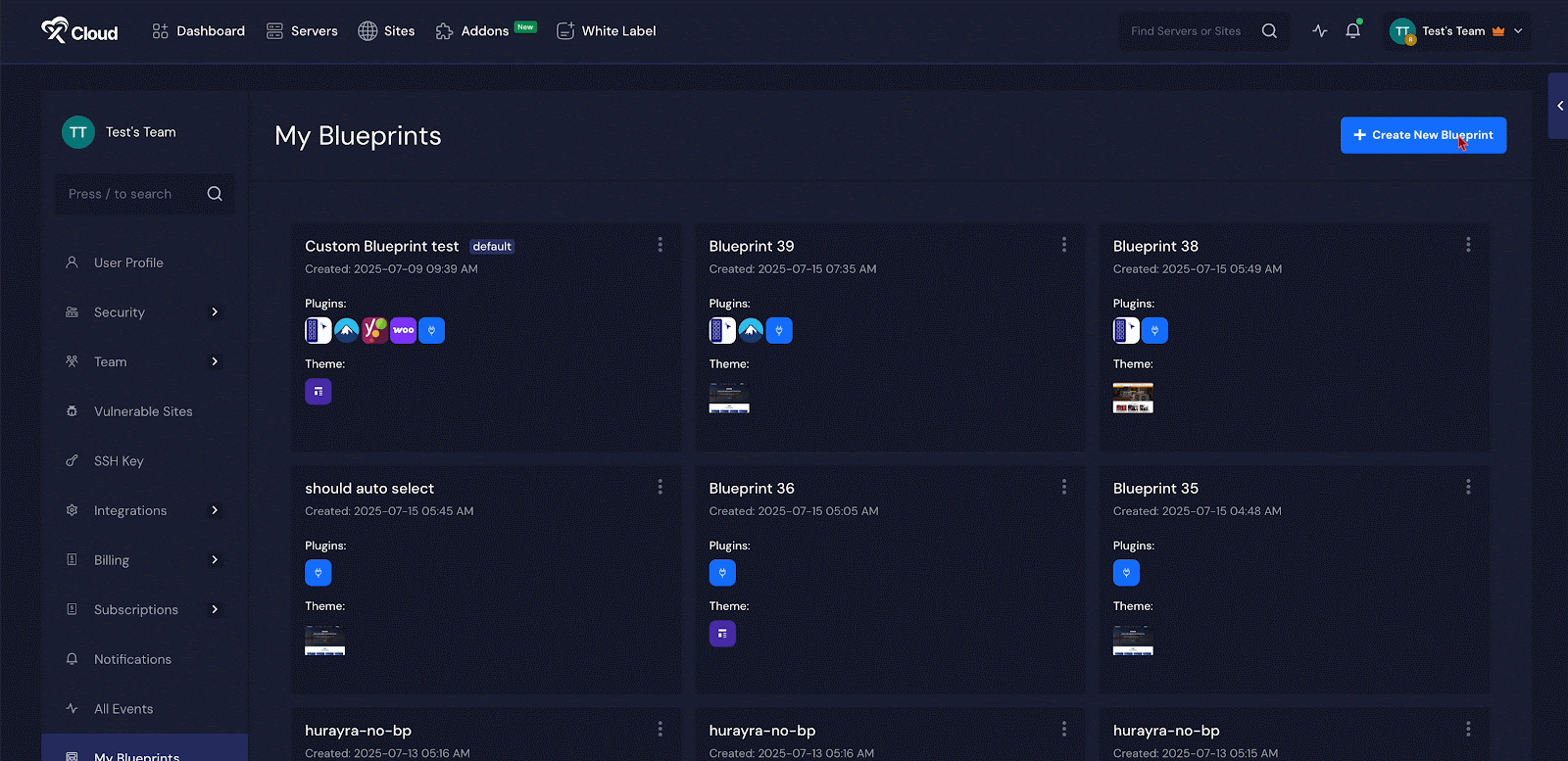Select Vulnerable Sites in the sidebar
The image size is (1568, 761).
point(144,411)
